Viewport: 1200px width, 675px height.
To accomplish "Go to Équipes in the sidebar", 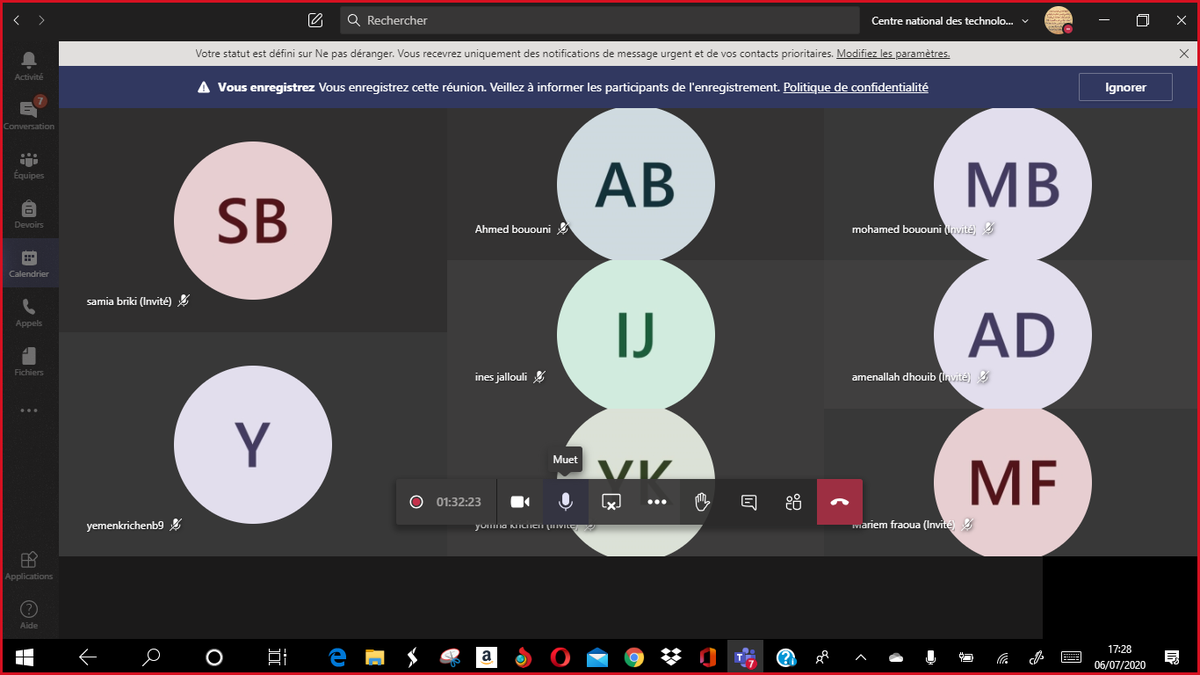I will 29,165.
